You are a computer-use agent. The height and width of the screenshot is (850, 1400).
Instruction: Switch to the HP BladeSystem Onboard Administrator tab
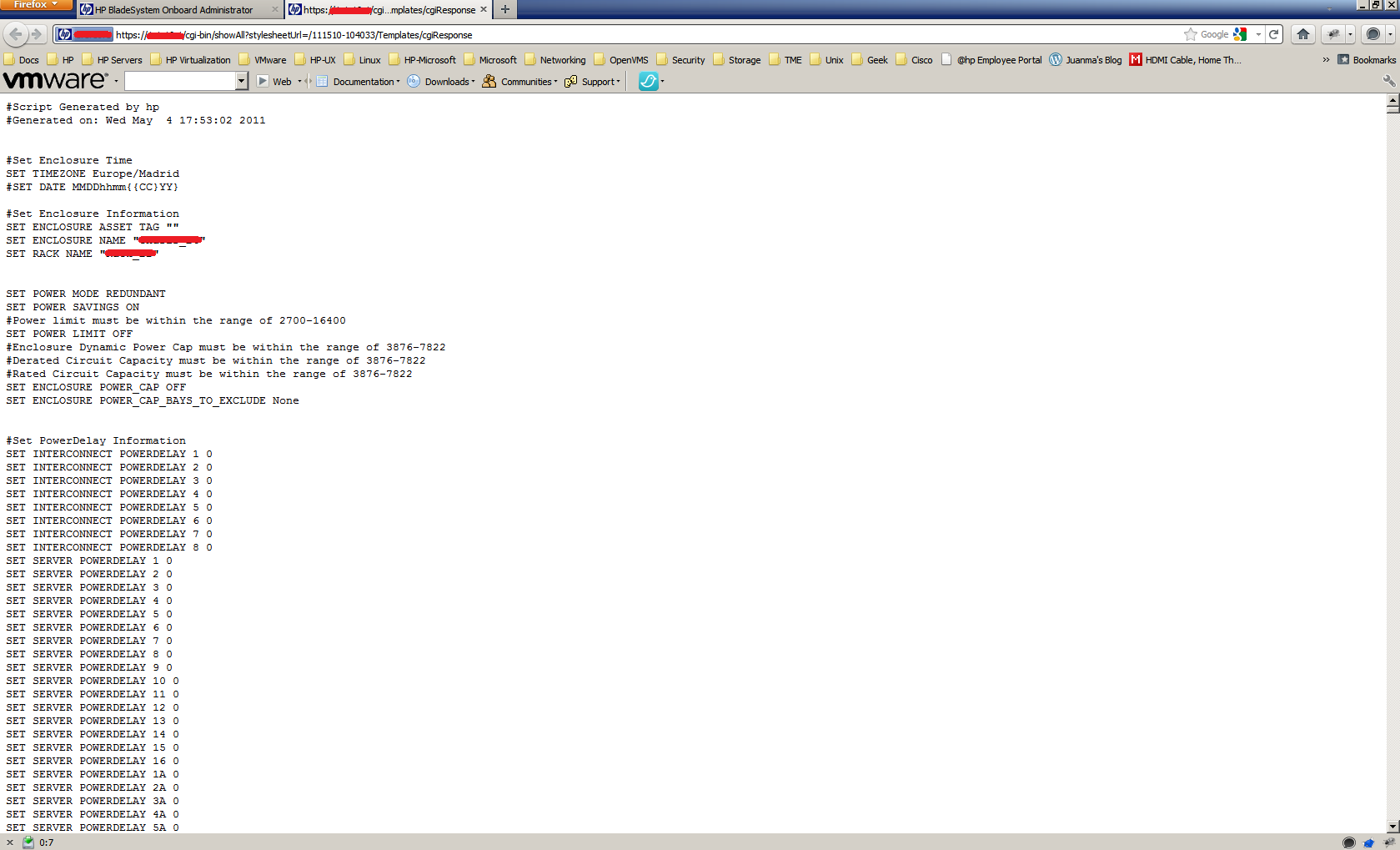pos(173,10)
